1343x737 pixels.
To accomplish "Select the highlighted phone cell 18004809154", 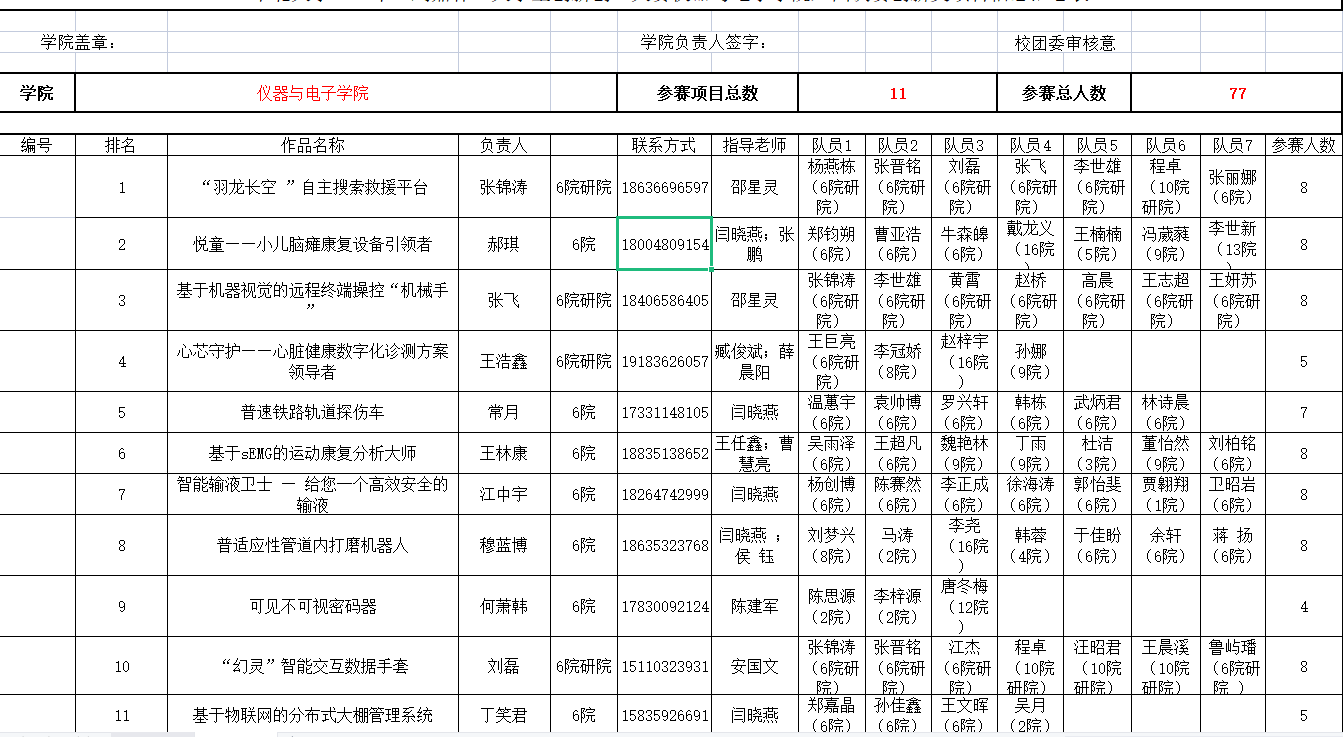I will coord(664,244).
